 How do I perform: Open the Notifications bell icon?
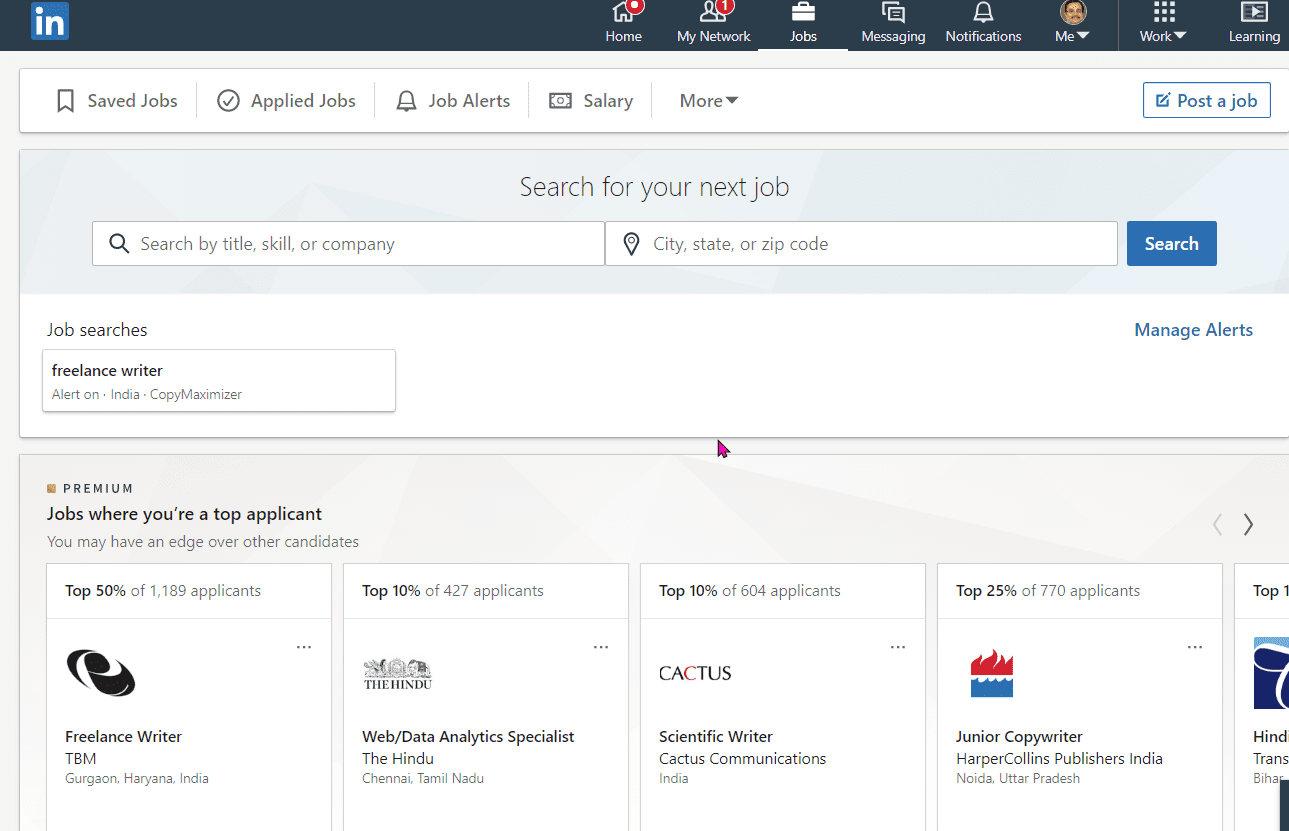point(983,13)
